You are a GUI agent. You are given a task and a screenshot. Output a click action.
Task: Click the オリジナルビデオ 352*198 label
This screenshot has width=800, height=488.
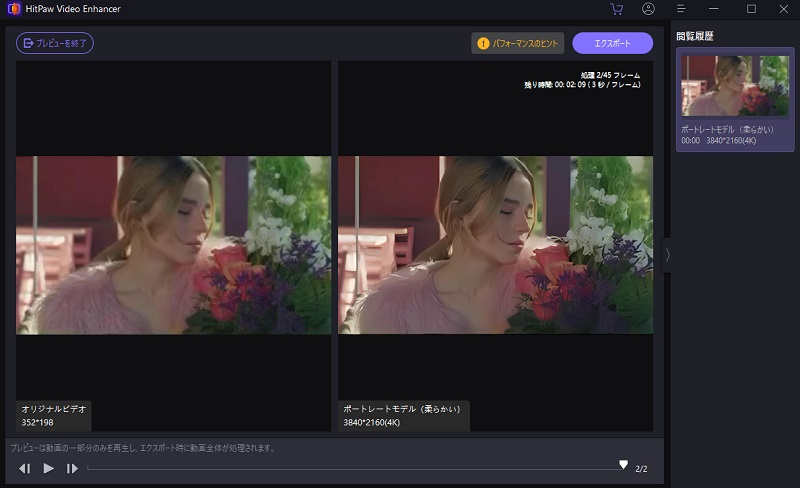pyautogui.click(x=55, y=416)
